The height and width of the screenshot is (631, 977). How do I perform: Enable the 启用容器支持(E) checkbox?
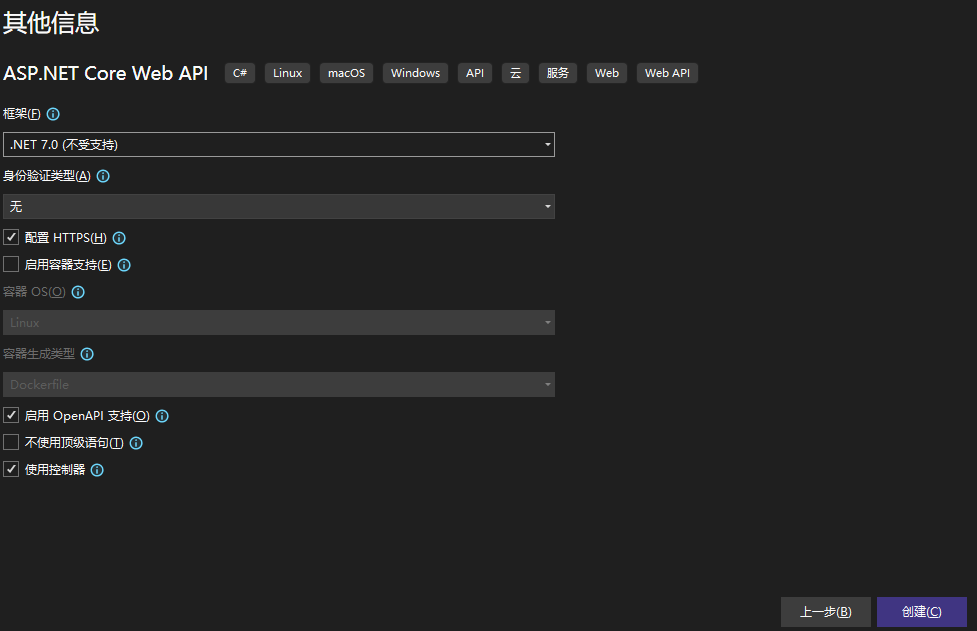(11, 264)
